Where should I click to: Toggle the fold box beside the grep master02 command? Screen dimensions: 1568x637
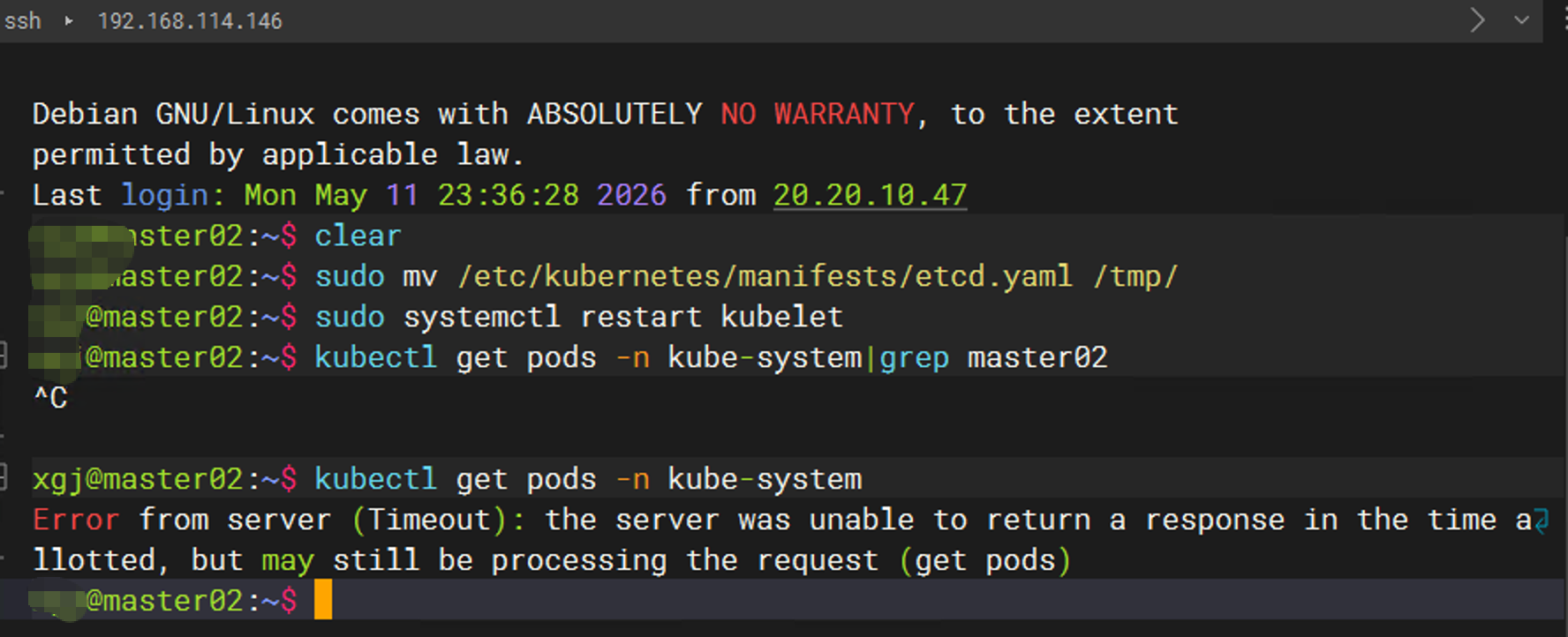(x=3, y=356)
